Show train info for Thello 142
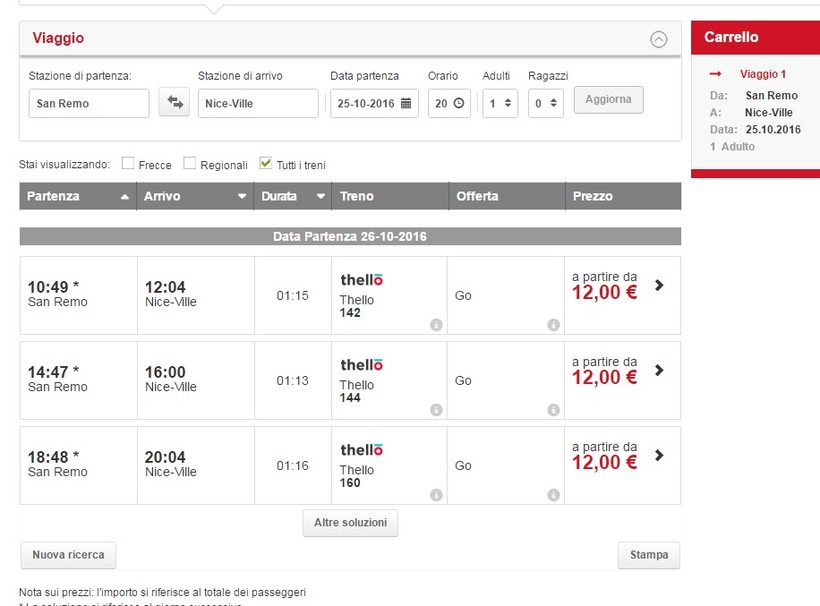The width and height of the screenshot is (820, 606). 436,325
